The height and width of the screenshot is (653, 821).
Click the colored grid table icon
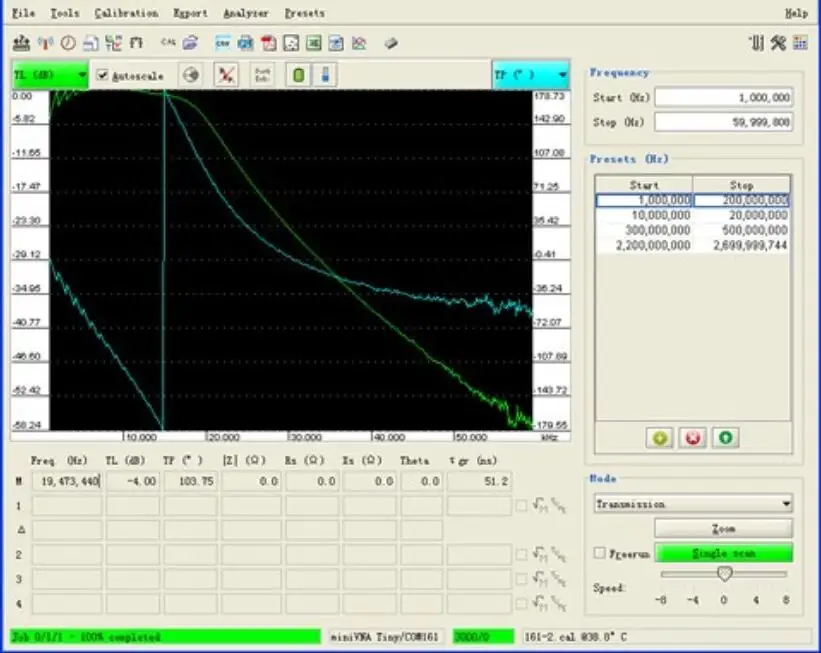coord(801,43)
